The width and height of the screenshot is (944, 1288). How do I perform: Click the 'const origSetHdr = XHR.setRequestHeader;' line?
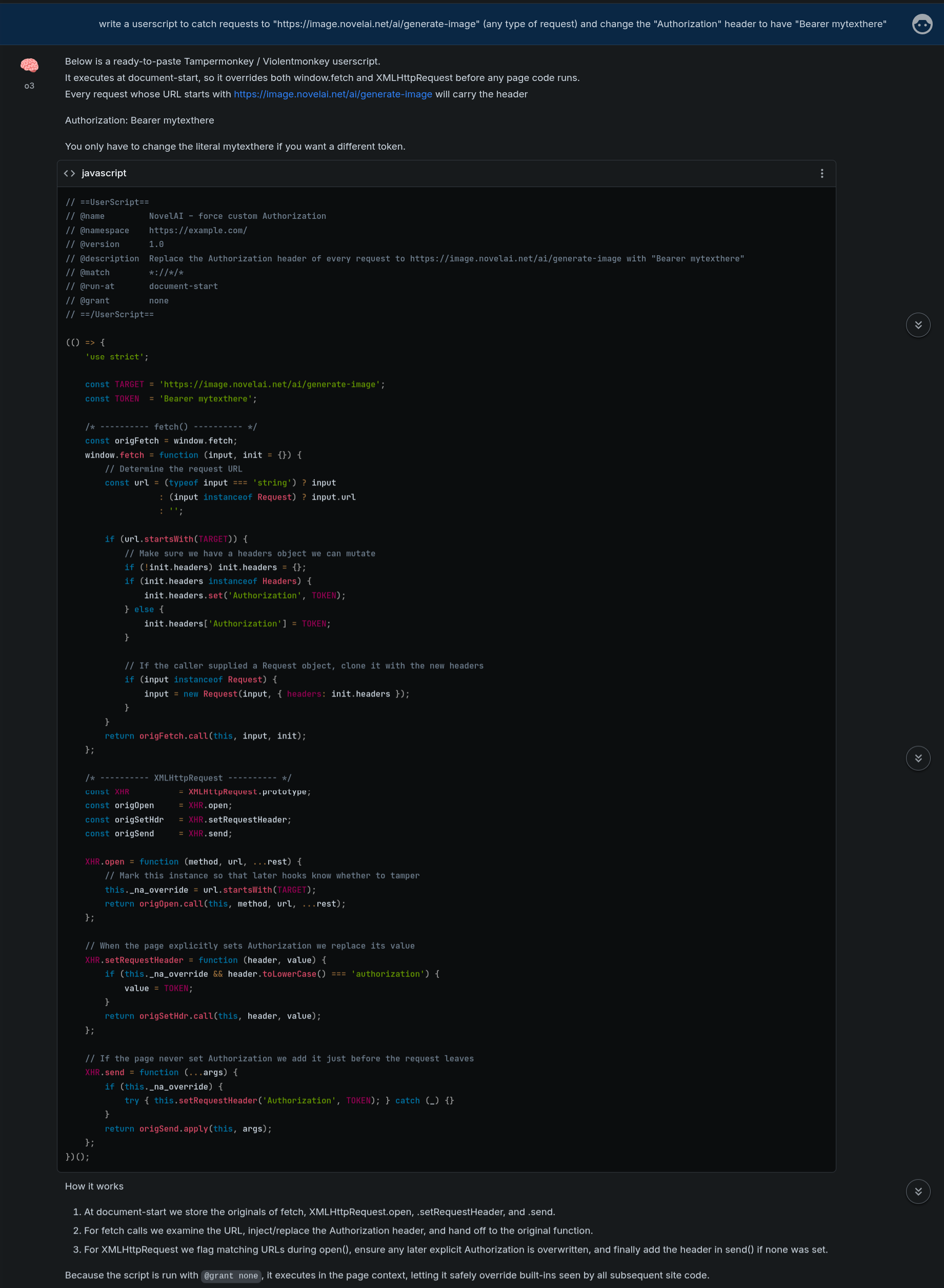[x=188, y=820]
